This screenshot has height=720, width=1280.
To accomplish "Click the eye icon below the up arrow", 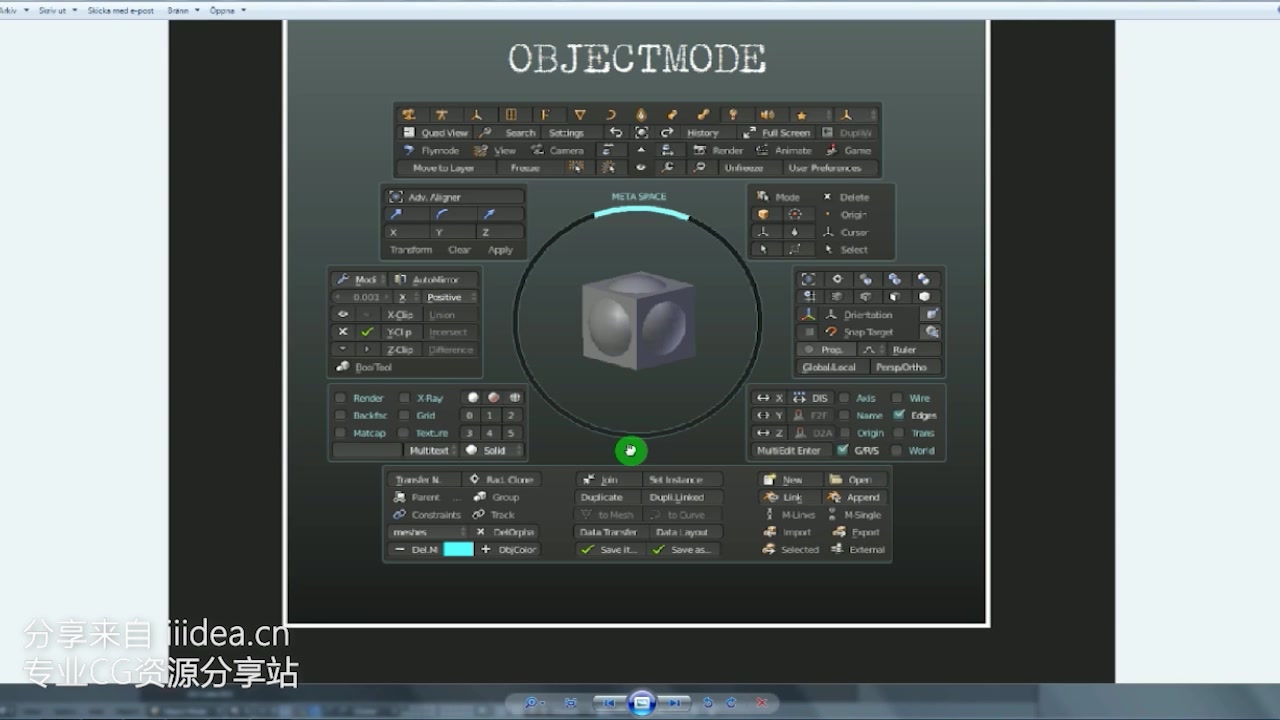I will 641,167.
